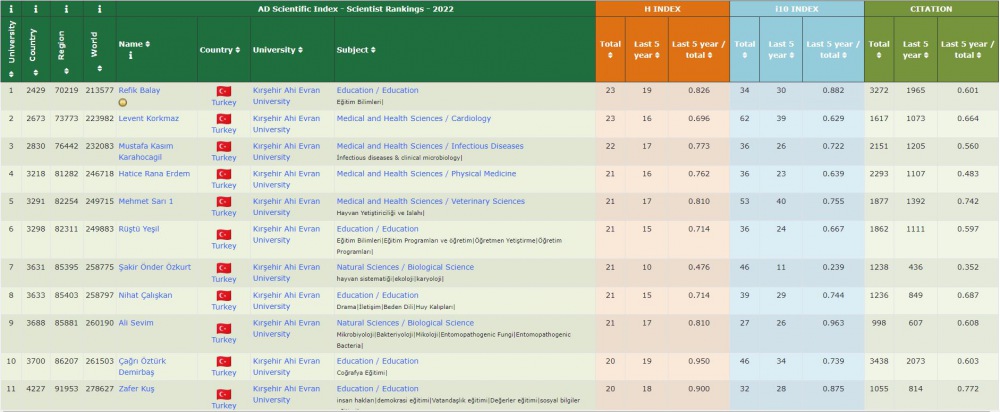The width and height of the screenshot is (1000, 412).
Task: Open Education / Education link in Refik Balay's row
Action: tap(378, 91)
